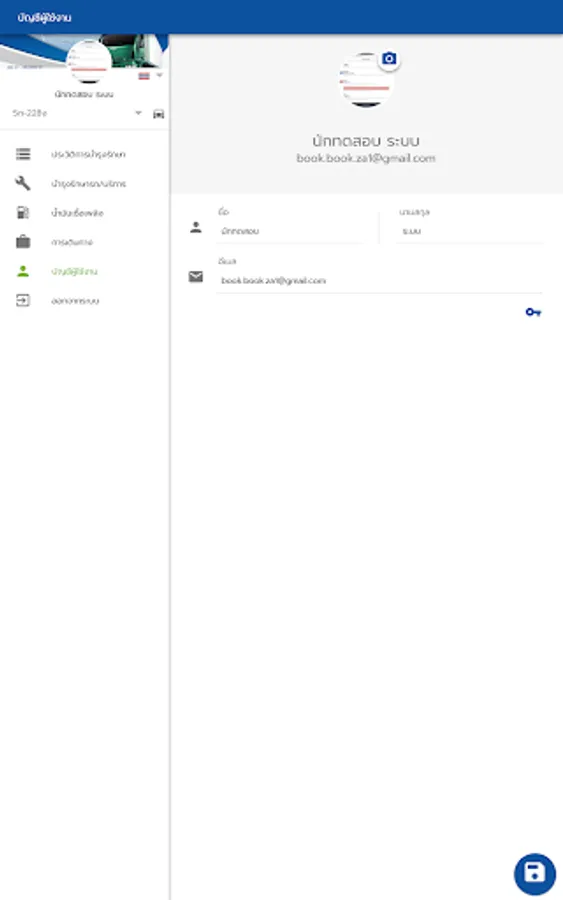Click the page title in blue header bar
This screenshot has width=563, height=900.
click(x=44, y=17)
